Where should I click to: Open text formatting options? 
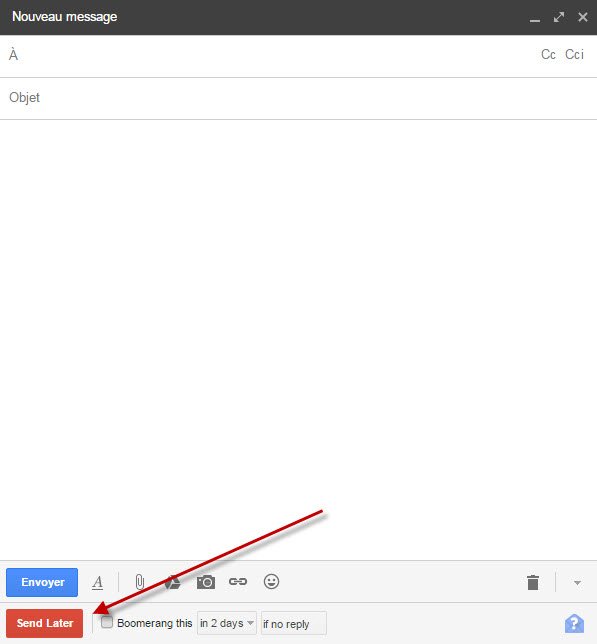click(98, 582)
